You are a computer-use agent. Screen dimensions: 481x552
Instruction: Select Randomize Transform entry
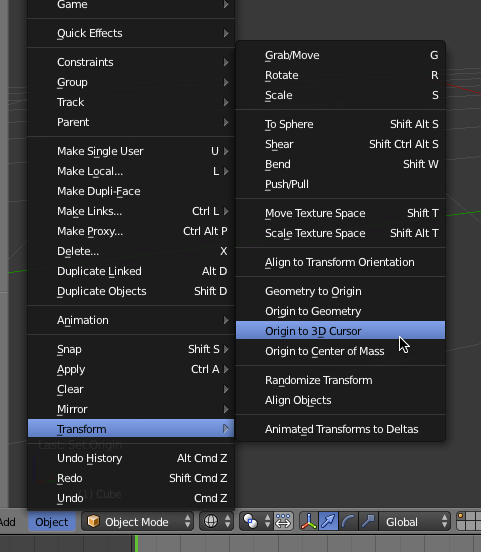(341, 380)
